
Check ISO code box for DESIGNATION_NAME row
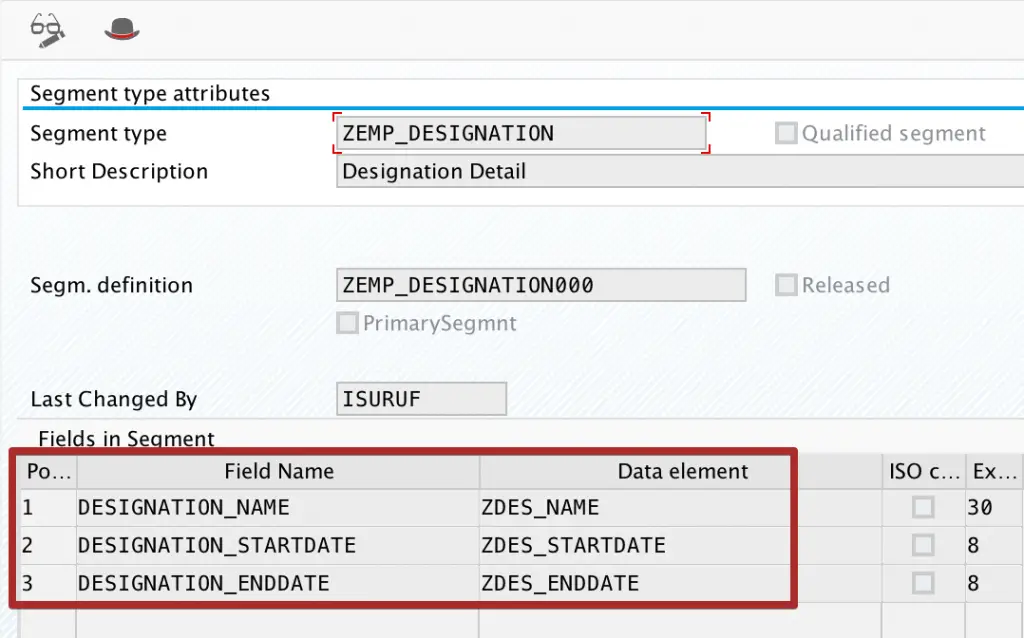[923, 507]
